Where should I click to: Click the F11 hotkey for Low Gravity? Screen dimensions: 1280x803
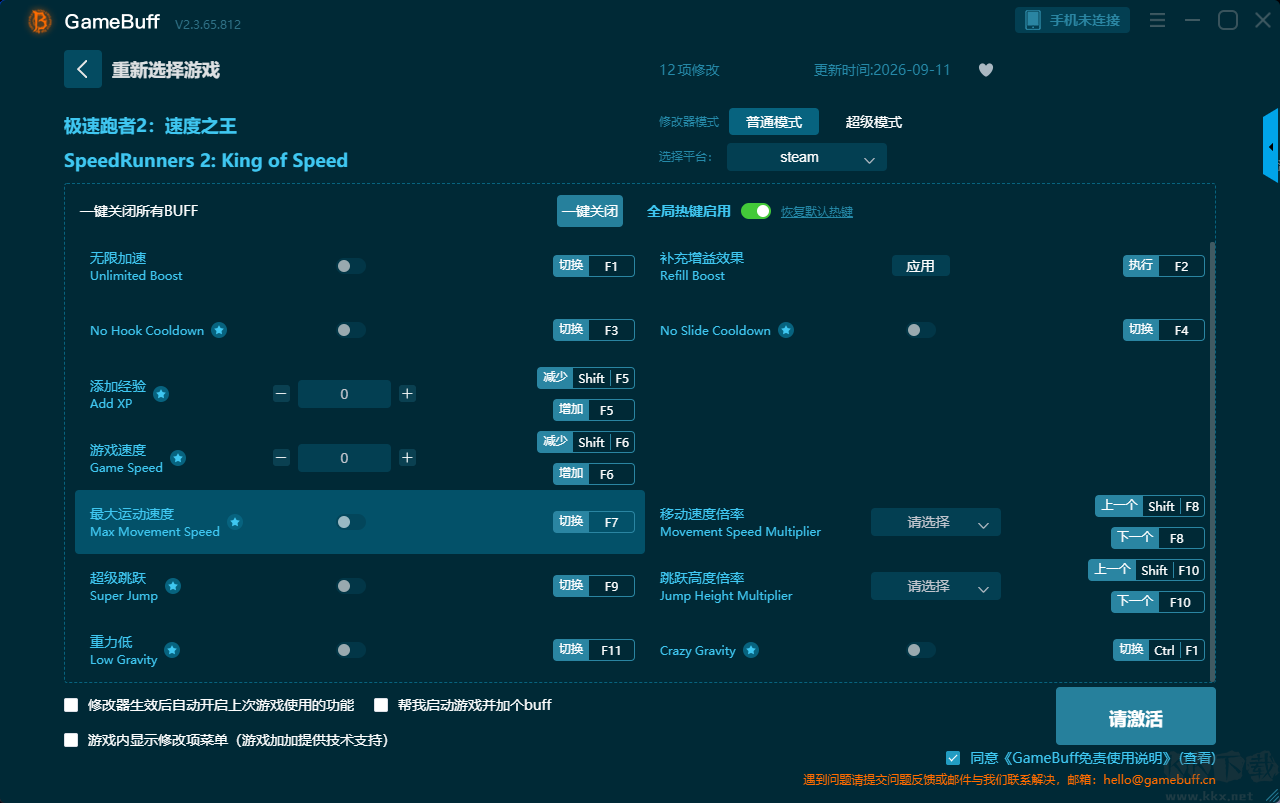(x=594, y=650)
